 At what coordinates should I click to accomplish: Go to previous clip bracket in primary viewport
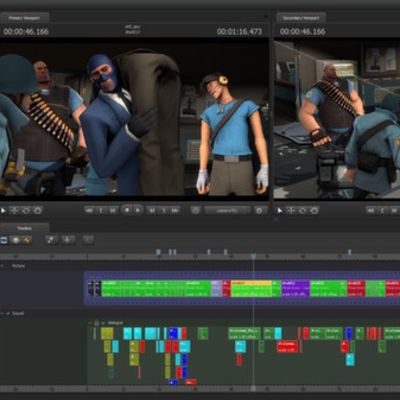pos(101,211)
